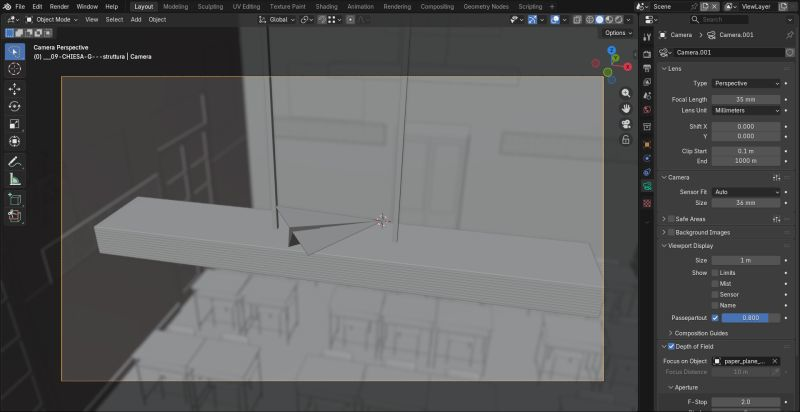Click the Focal Length 35 mm field
The image size is (800, 412).
click(746, 99)
